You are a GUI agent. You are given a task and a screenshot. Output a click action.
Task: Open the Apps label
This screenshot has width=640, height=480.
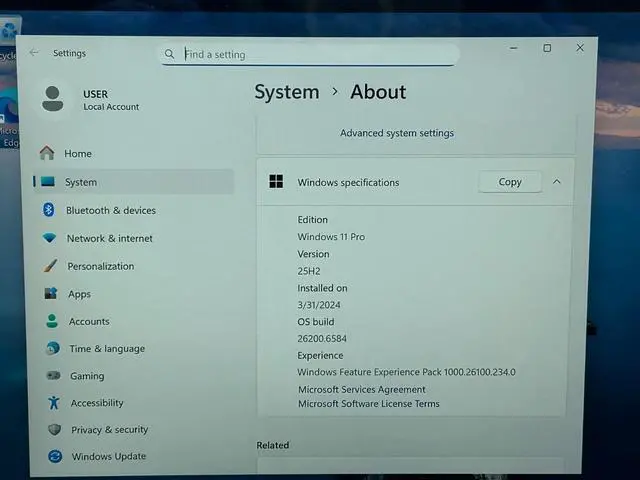tap(80, 294)
